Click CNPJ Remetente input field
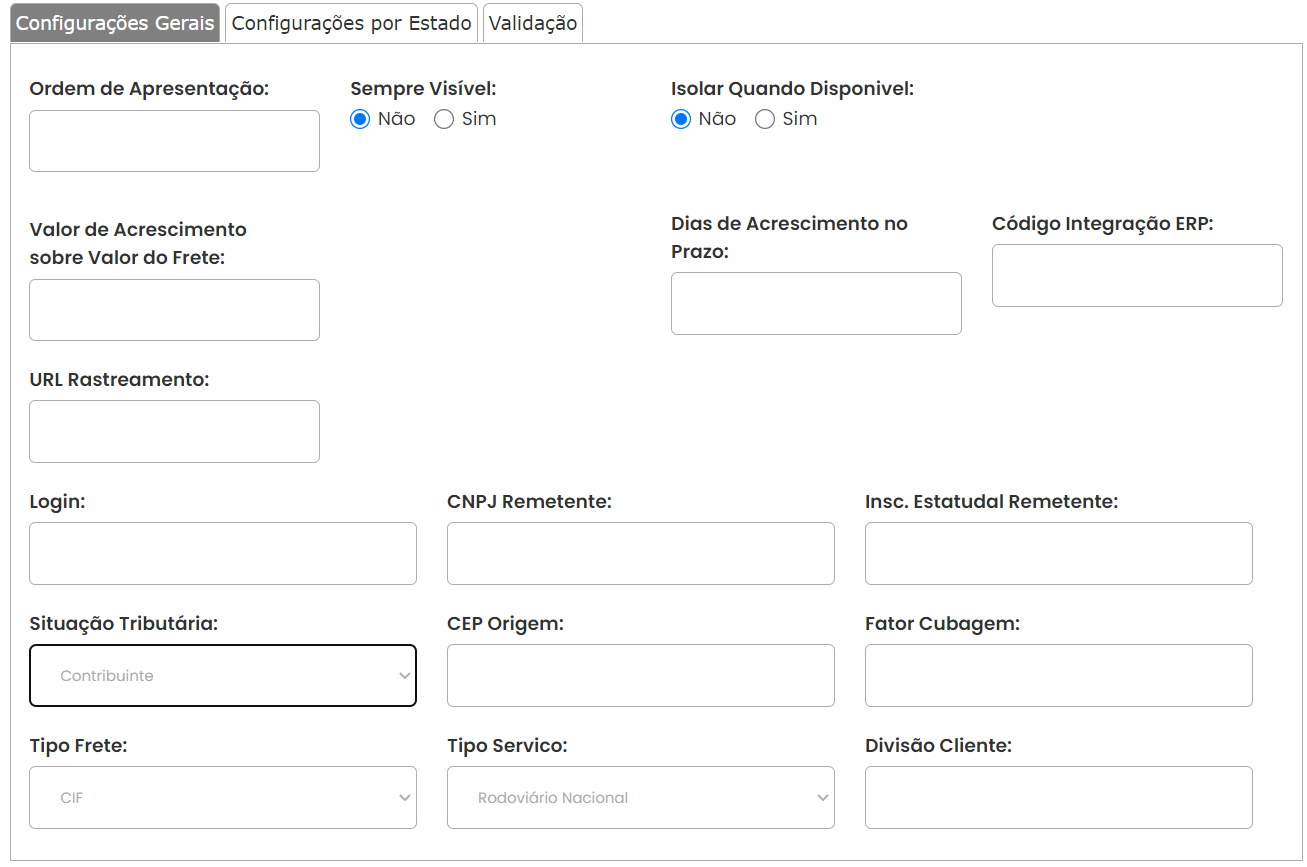The width and height of the screenshot is (1307, 867). point(641,553)
